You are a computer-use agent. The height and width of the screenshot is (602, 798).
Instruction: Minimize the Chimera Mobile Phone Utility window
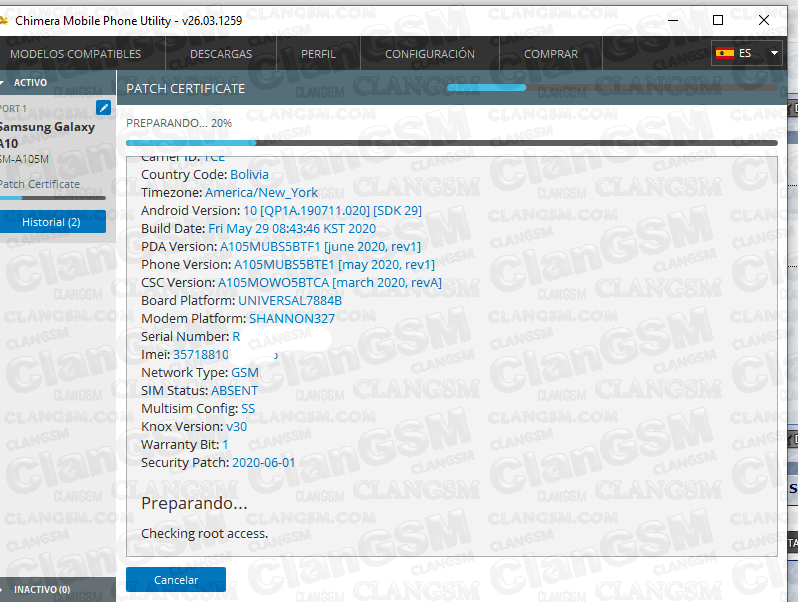tap(673, 20)
